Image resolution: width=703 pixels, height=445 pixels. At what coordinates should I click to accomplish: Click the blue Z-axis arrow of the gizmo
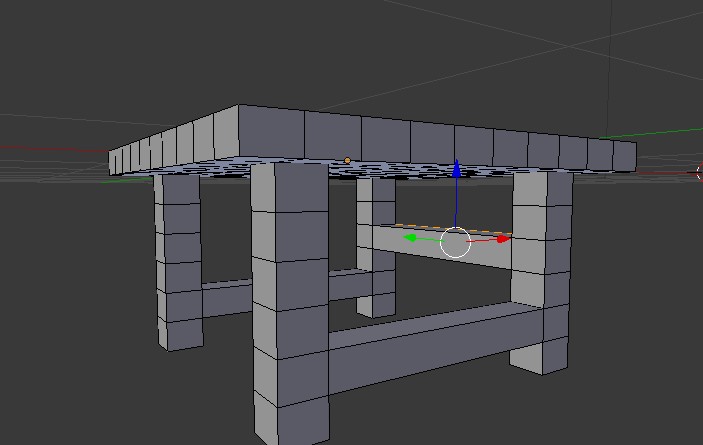point(456,170)
